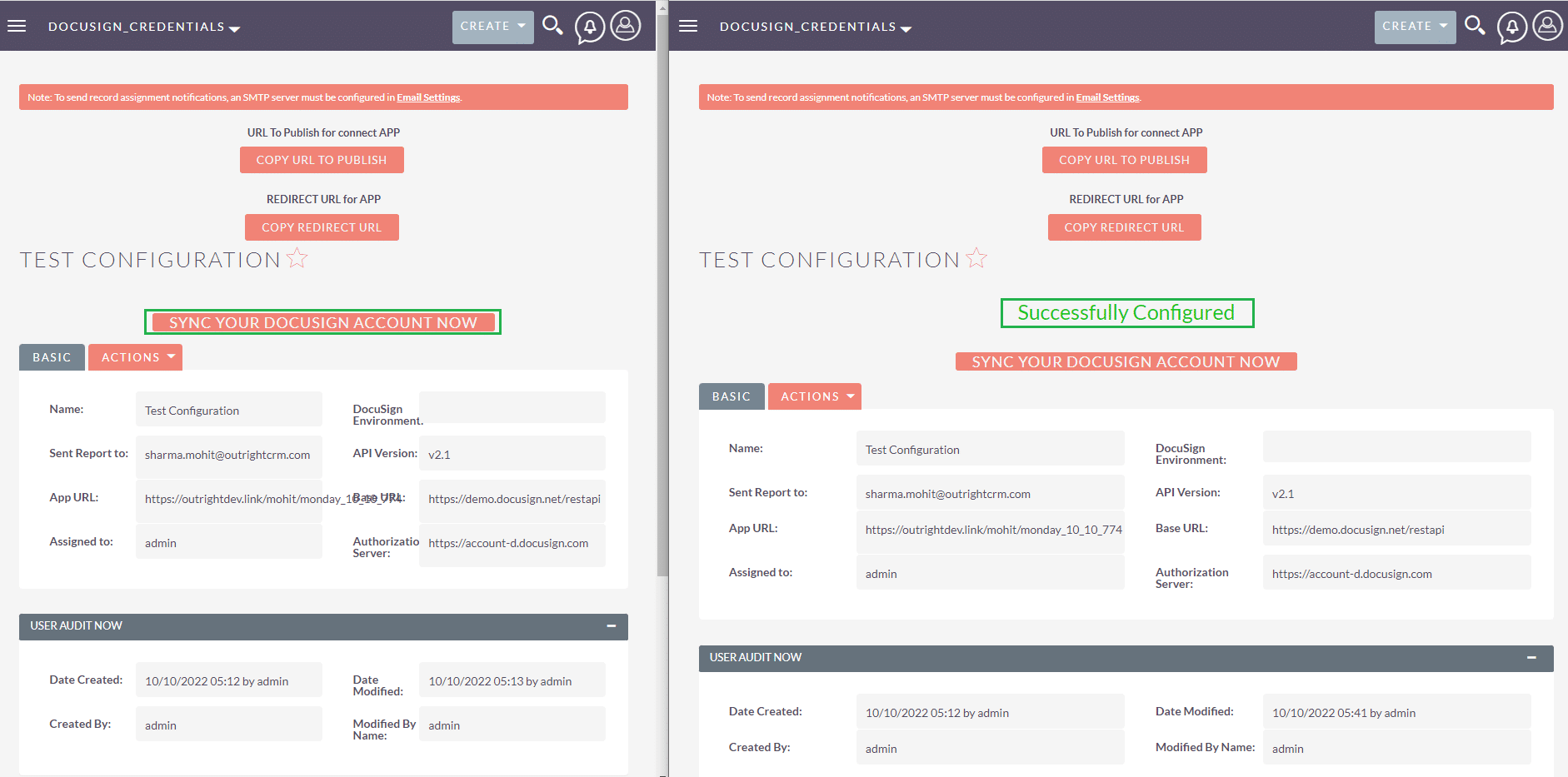The height and width of the screenshot is (777, 1568).
Task: Click Name field value in right window
Action: point(991,450)
